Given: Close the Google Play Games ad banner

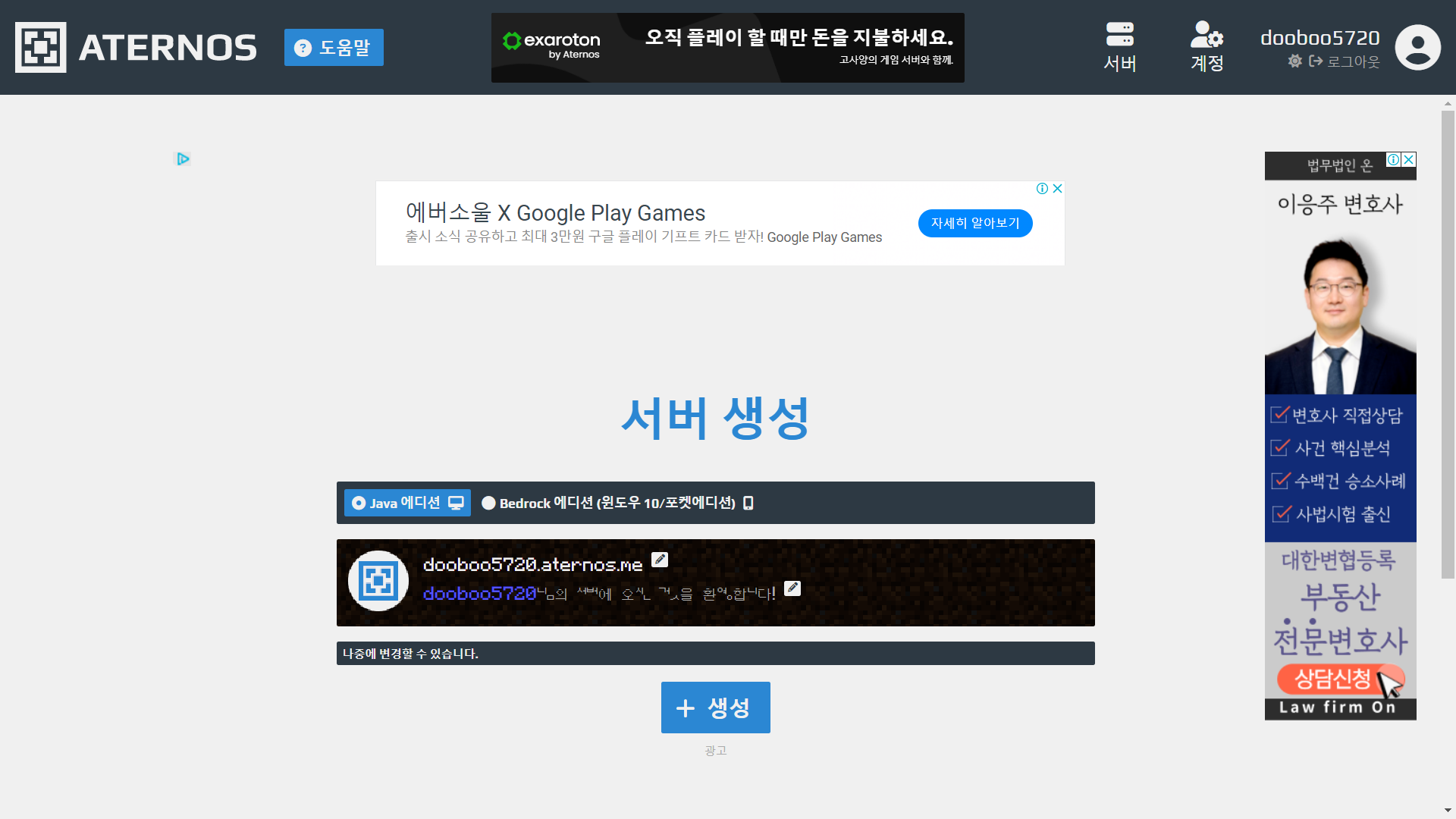Looking at the screenshot, I should click(1057, 189).
